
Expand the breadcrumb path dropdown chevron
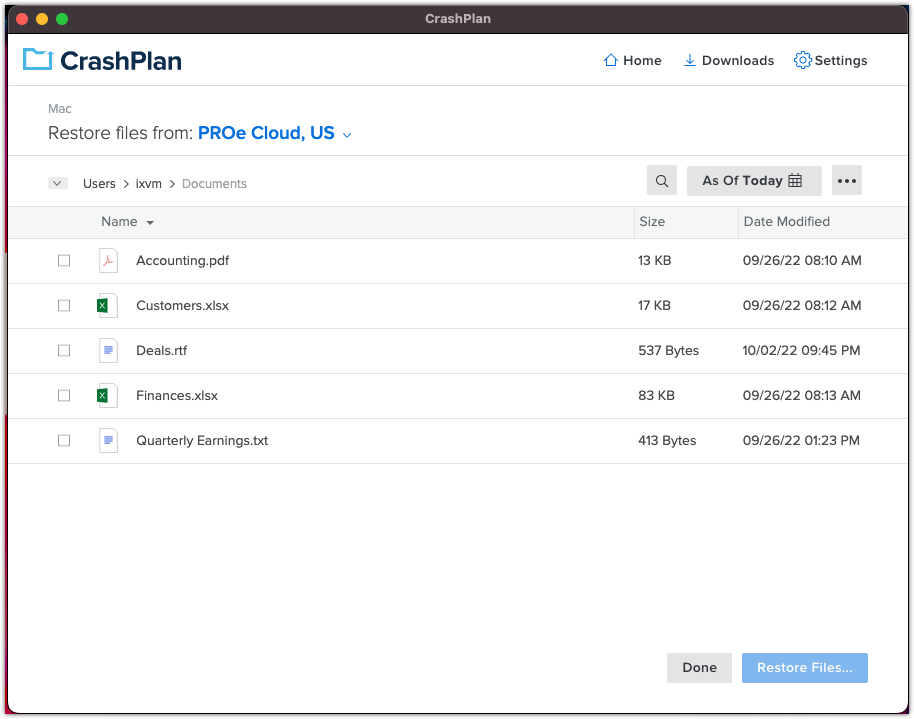click(58, 183)
